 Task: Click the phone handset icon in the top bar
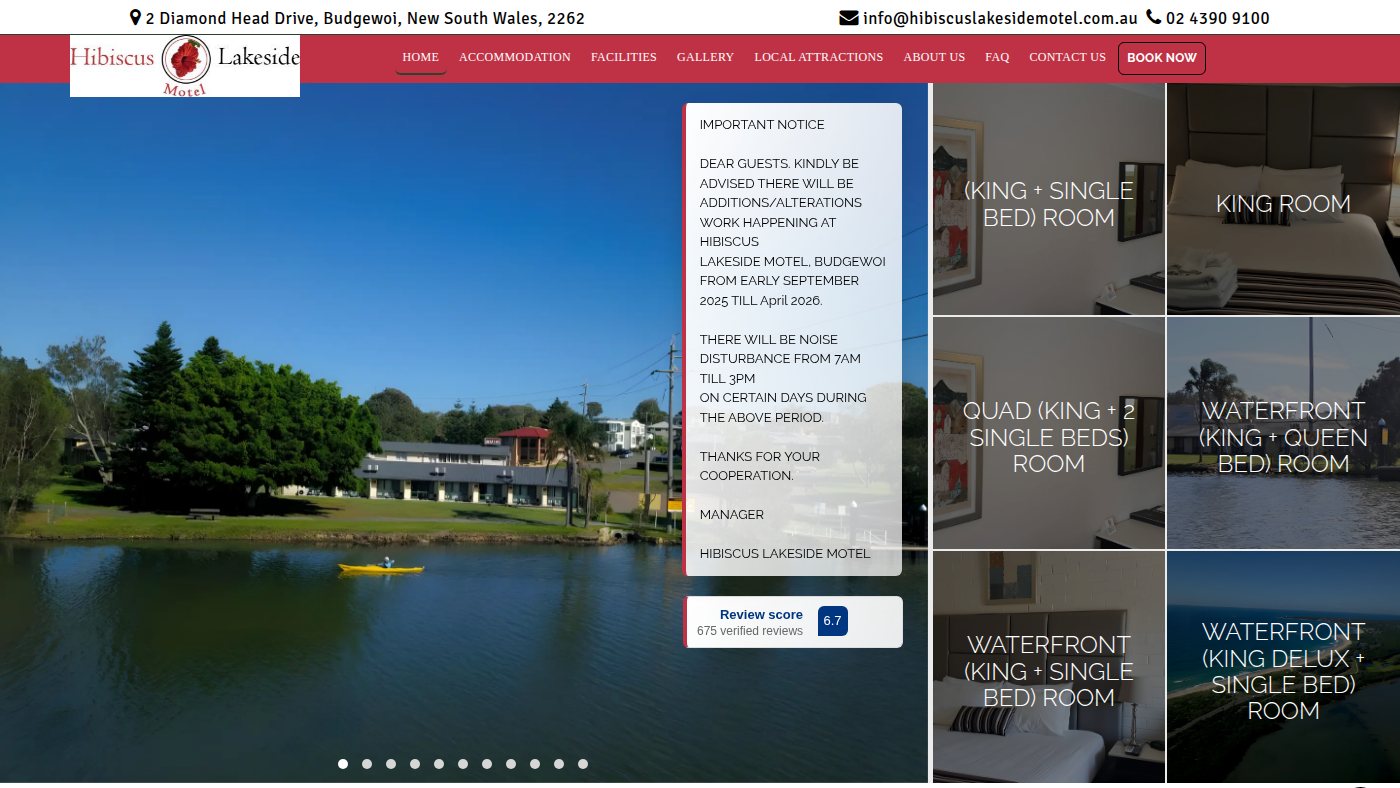tap(1153, 18)
